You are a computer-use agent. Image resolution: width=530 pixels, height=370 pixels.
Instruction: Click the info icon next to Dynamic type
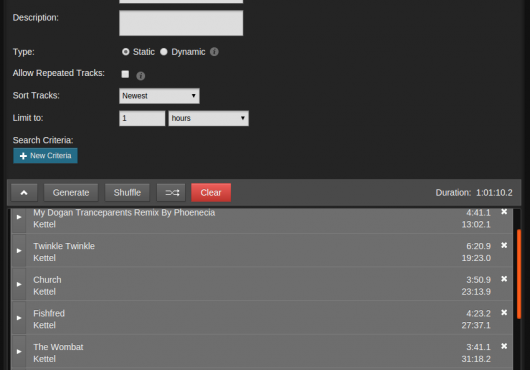pyautogui.click(x=214, y=52)
